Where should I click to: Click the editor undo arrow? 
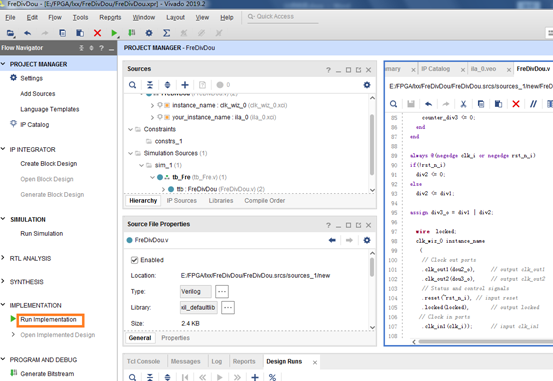tap(429, 104)
